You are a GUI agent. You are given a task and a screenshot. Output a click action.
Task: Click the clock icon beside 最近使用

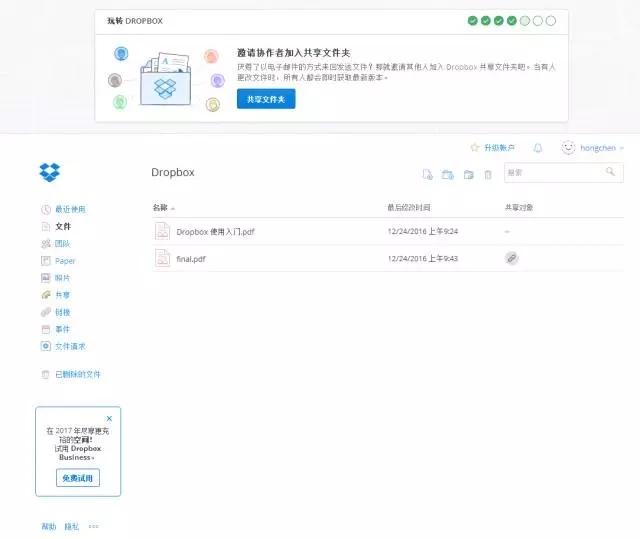(x=46, y=209)
